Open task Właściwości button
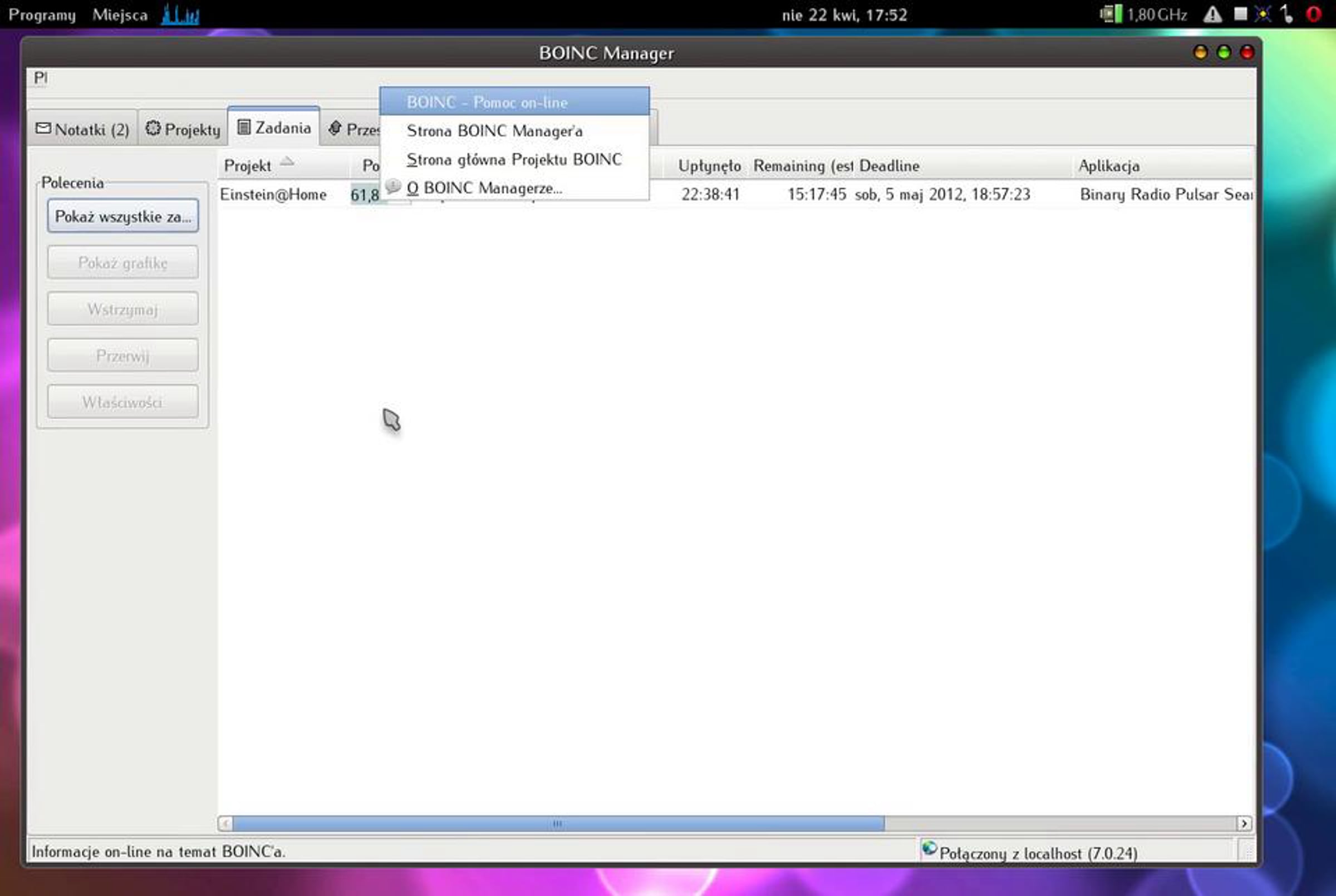The width and height of the screenshot is (1336, 896). pos(123,402)
